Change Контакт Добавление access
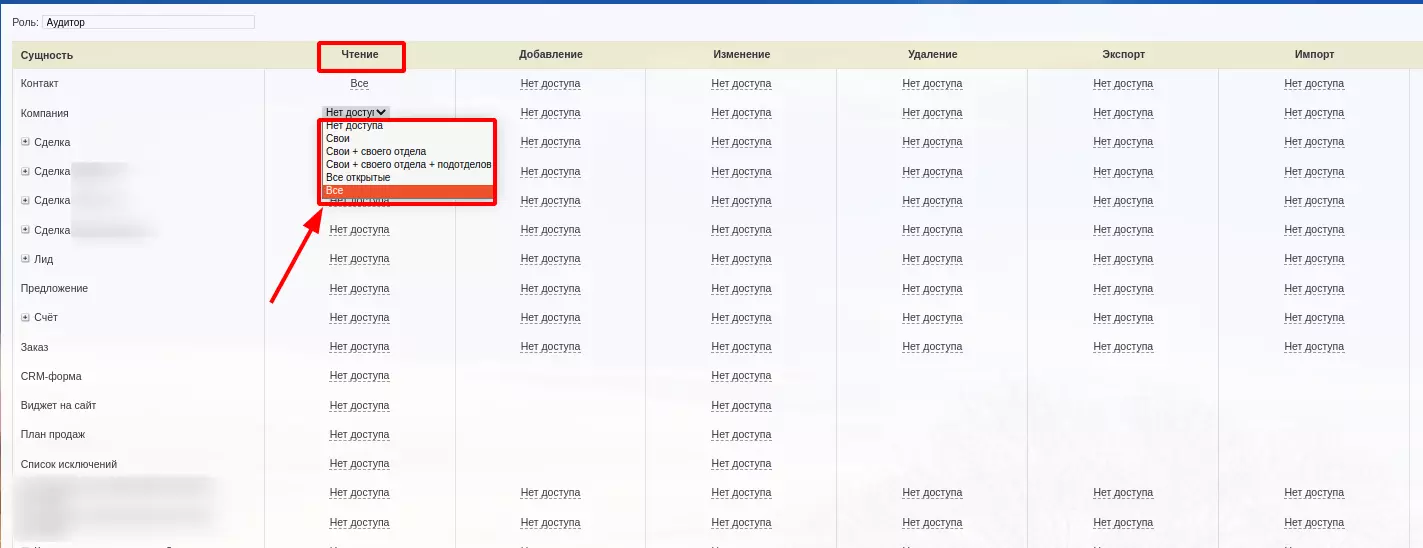Image resolution: width=1423 pixels, height=548 pixels. point(550,84)
